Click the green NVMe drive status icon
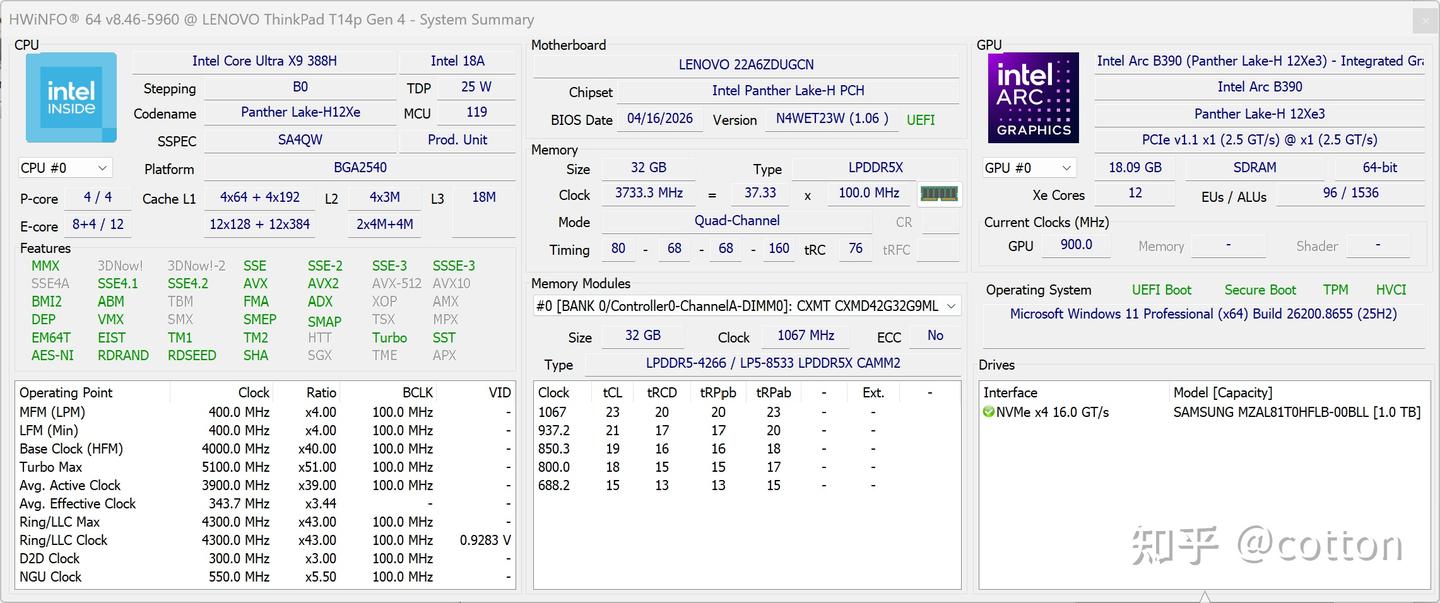 coord(989,412)
